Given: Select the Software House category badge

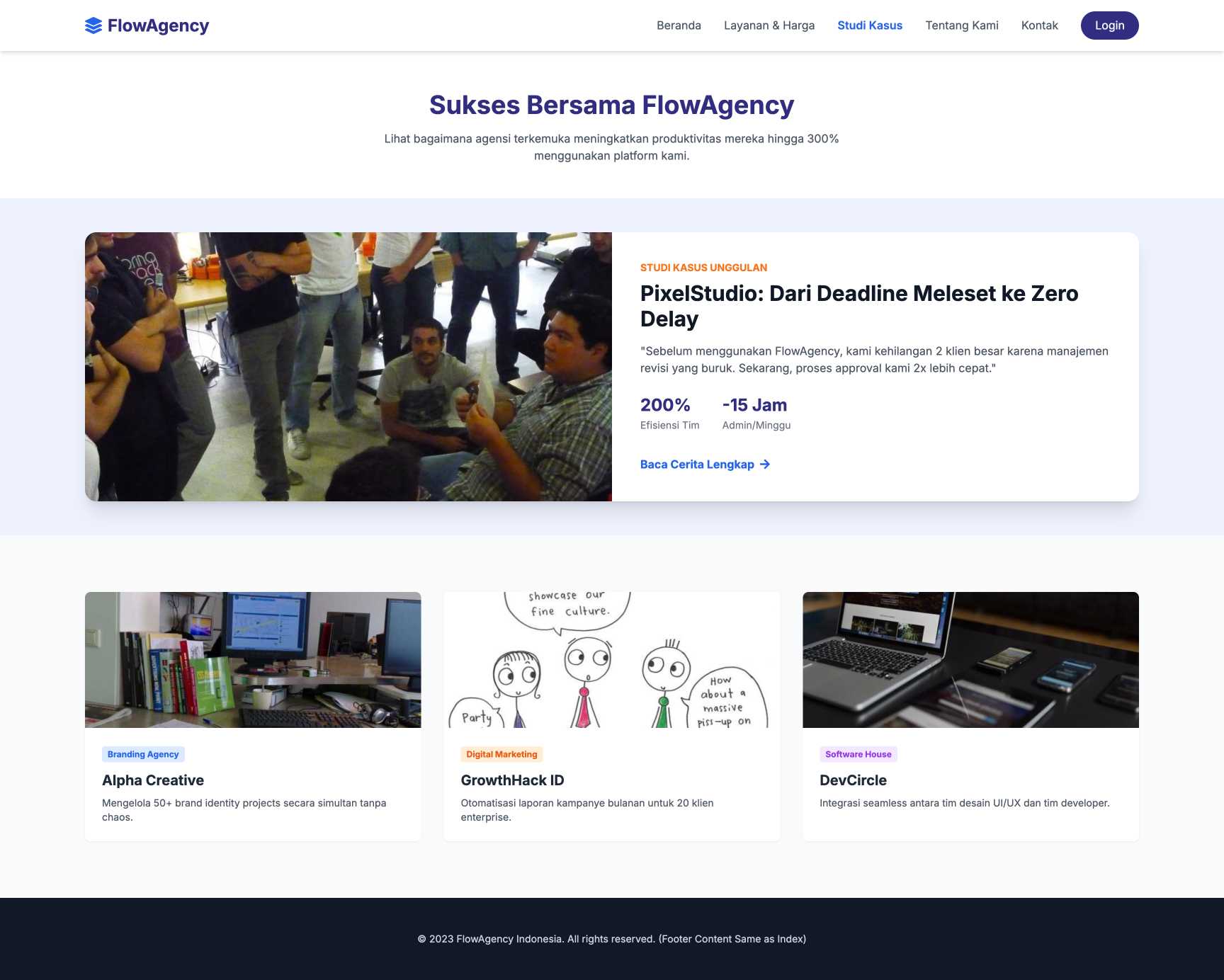Looking at the screenshot, I should pos(858,754).
